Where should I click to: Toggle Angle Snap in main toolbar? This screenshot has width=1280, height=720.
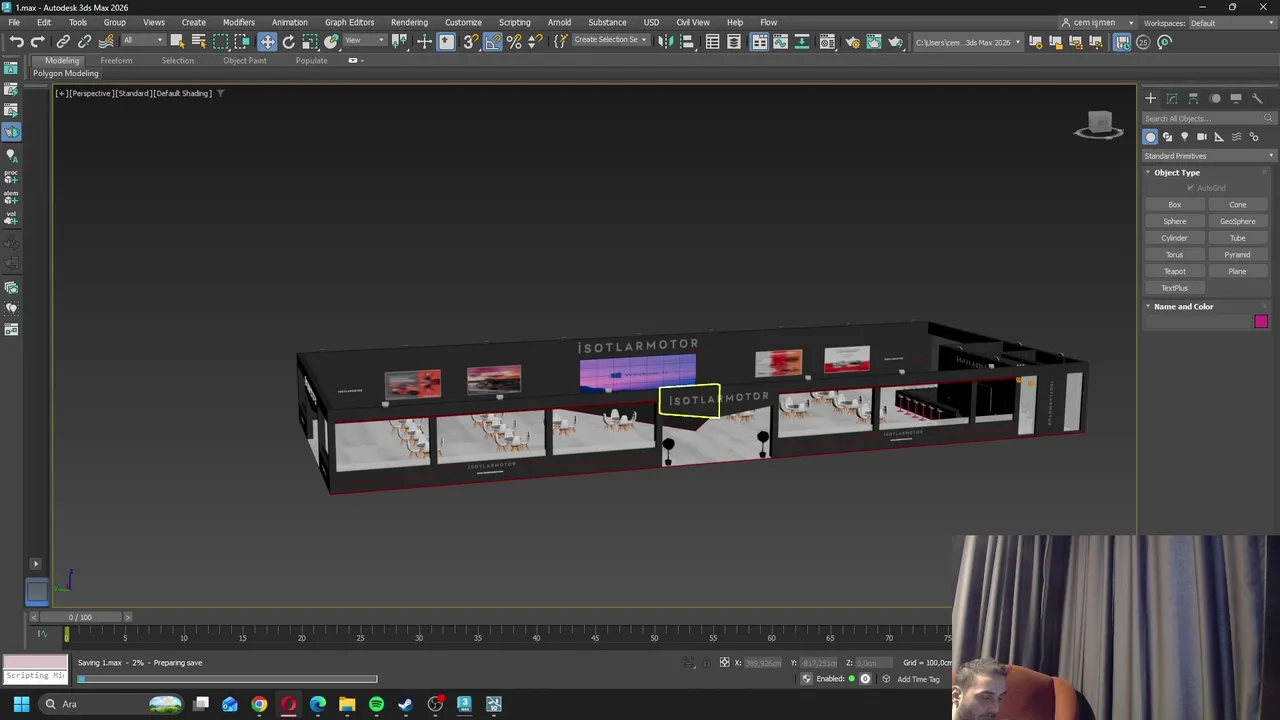click(x=493, y=42)
